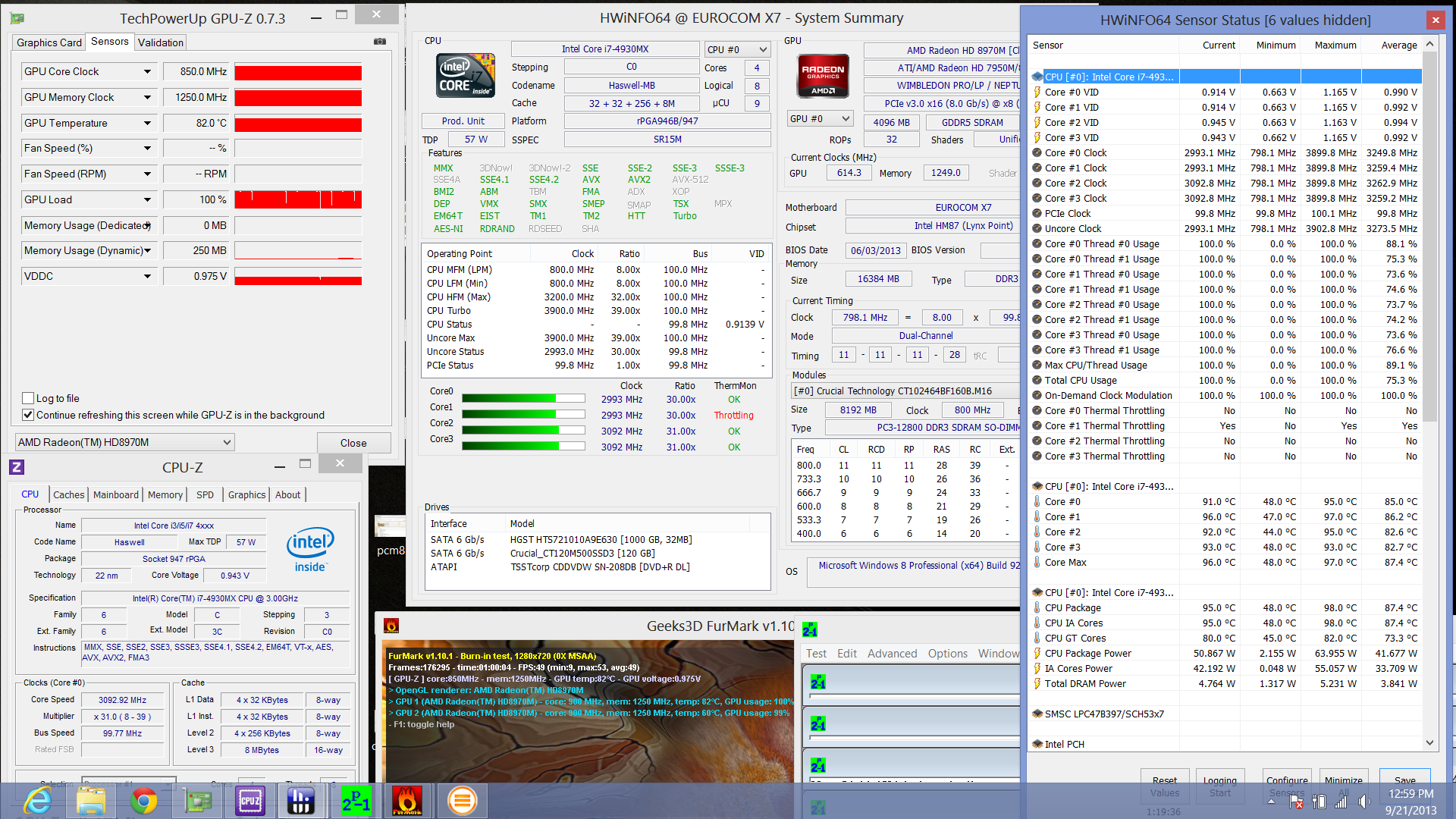Click the battery power tray icon

[1319, 802]
